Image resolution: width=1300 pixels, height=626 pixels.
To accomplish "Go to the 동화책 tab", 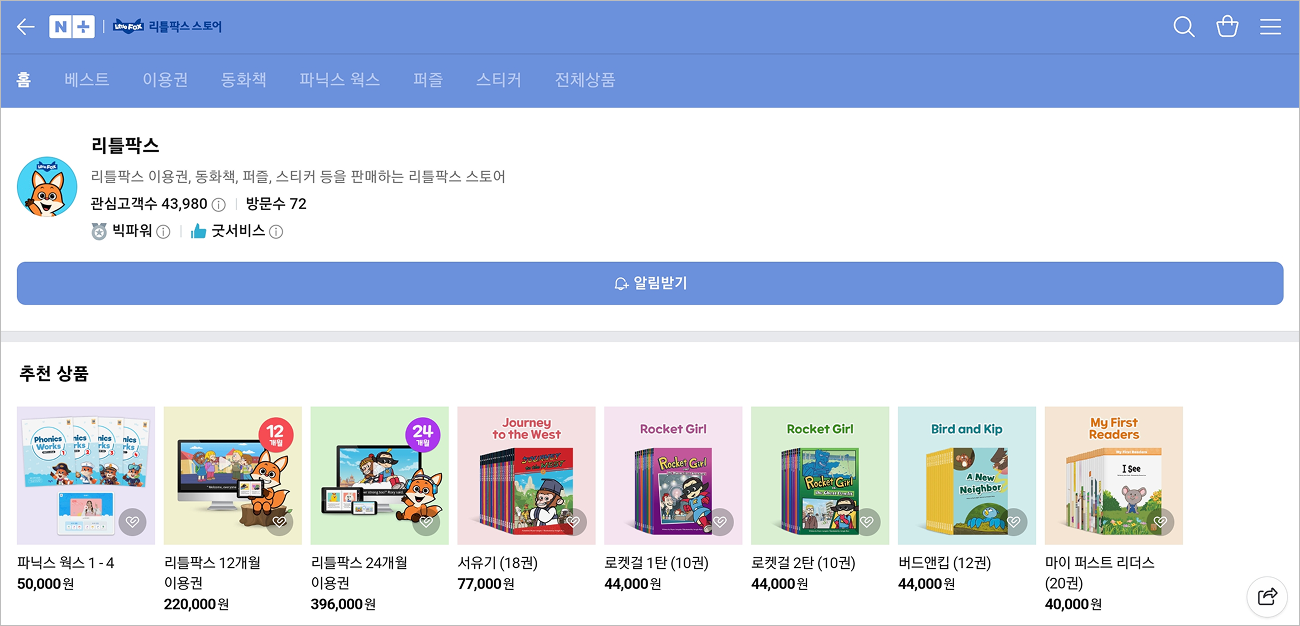I will pyautogui.click(x=244, y=80).
